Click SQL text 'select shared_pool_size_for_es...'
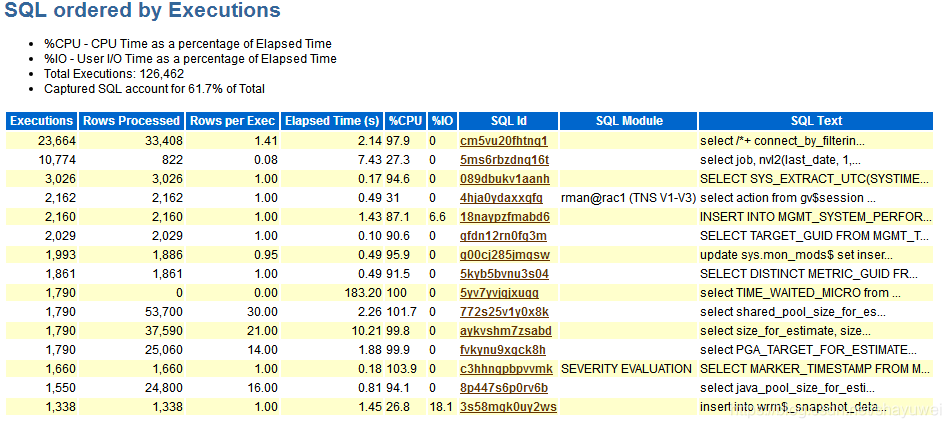Screen dimensions: 951x428 coord(793,312)
